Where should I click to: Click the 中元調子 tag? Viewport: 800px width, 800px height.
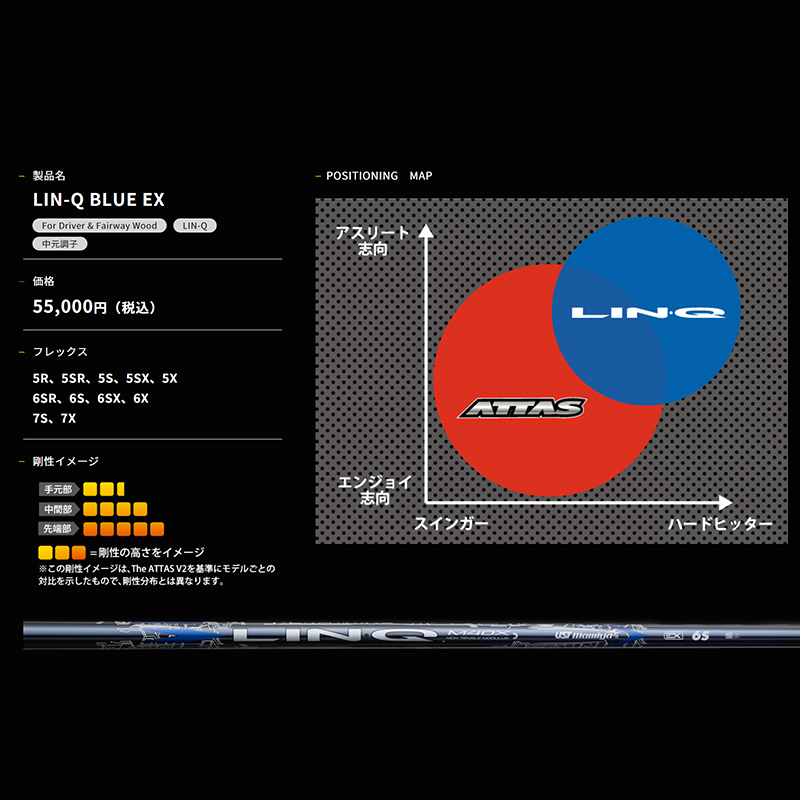point(60,244)
